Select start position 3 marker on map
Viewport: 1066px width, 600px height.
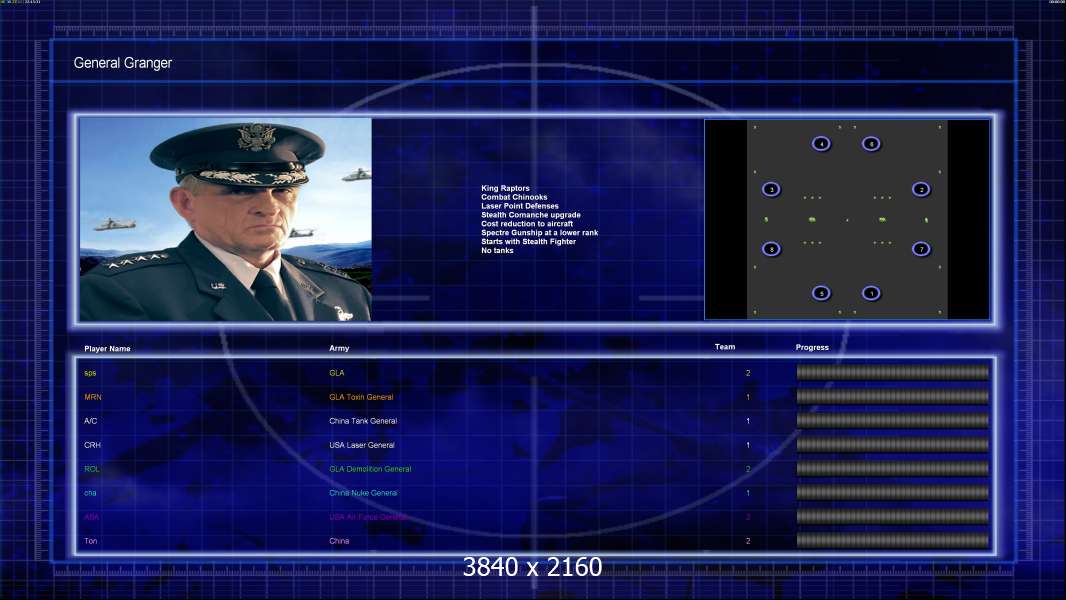pyautogui.click(x=771, y=190)
